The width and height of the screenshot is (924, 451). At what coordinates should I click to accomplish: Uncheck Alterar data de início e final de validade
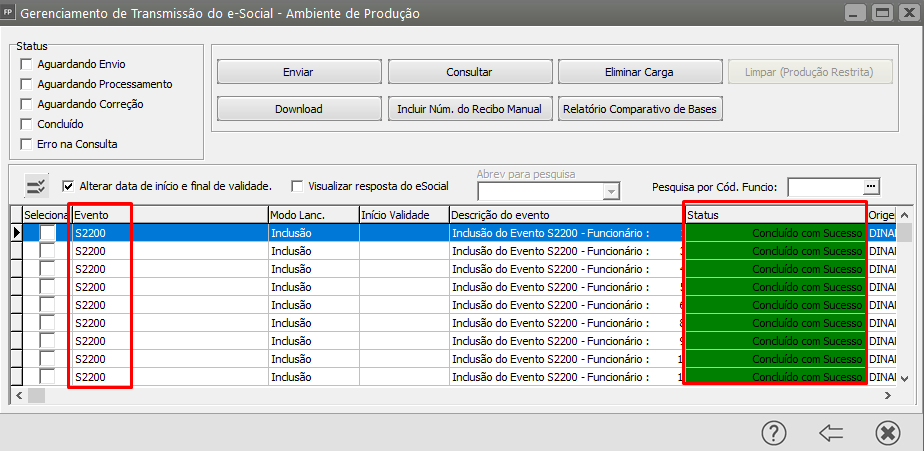click(68, 186)
